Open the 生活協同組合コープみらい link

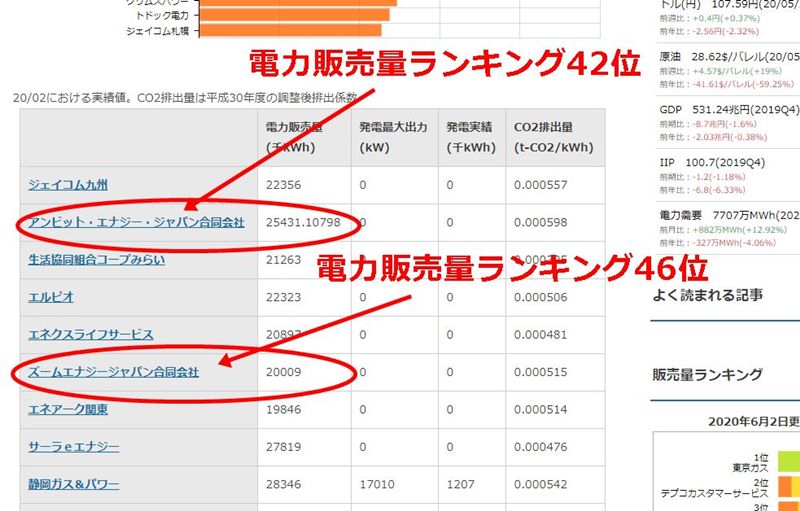(x=96, y=260)
